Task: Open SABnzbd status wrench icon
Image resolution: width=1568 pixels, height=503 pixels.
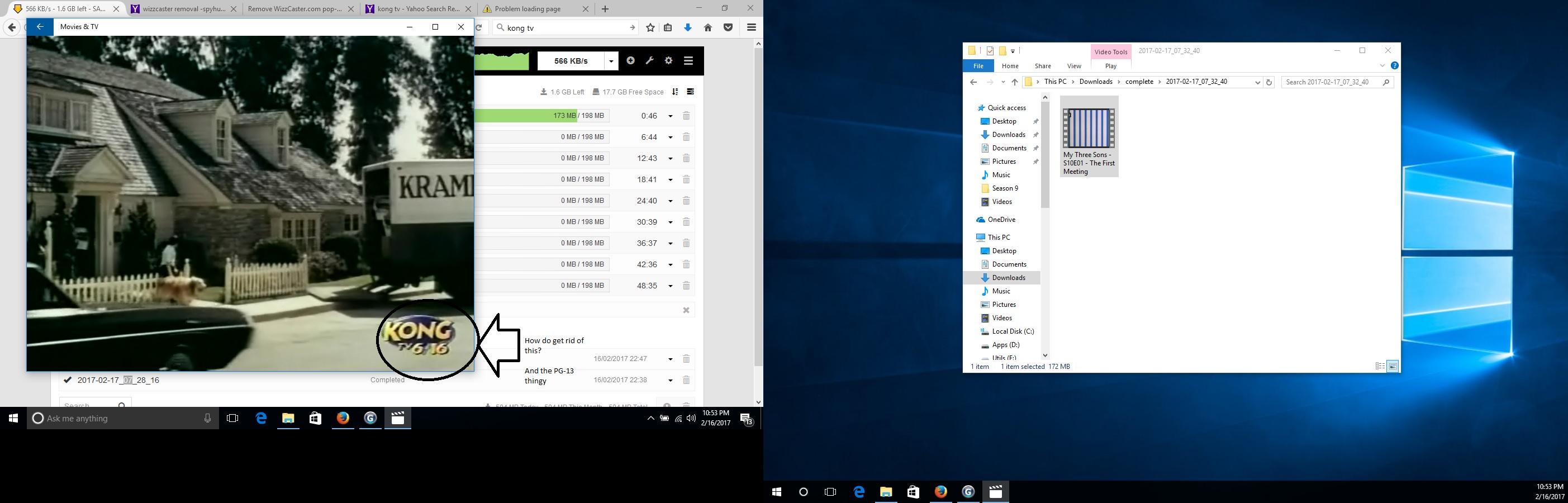Action: (649, 60)
